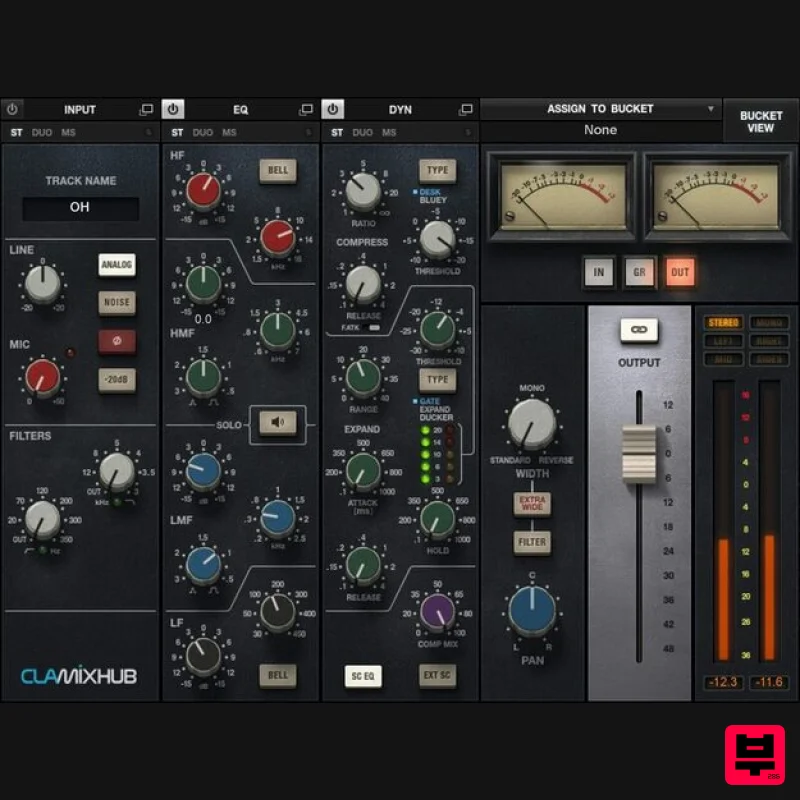Open the EQ mode options arrow

tap(309, 133)
